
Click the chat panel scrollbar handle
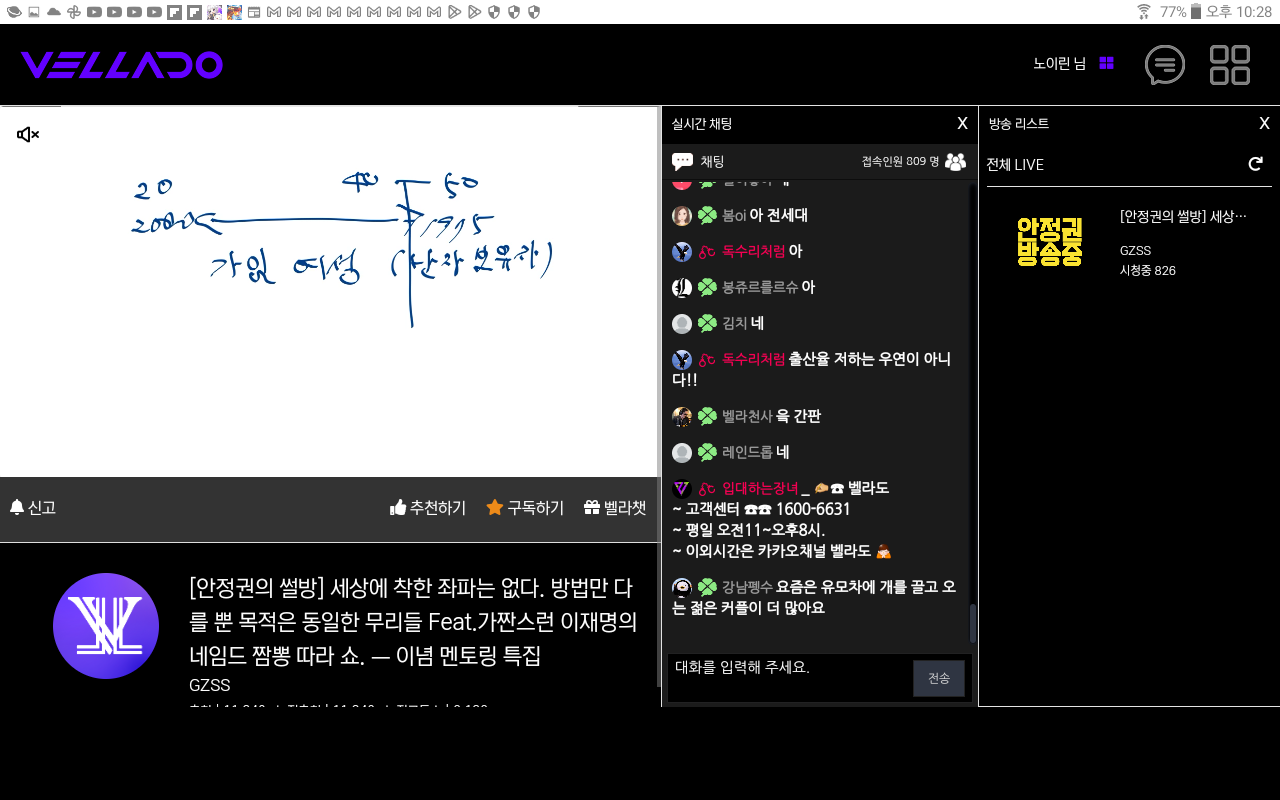point(973,623)
